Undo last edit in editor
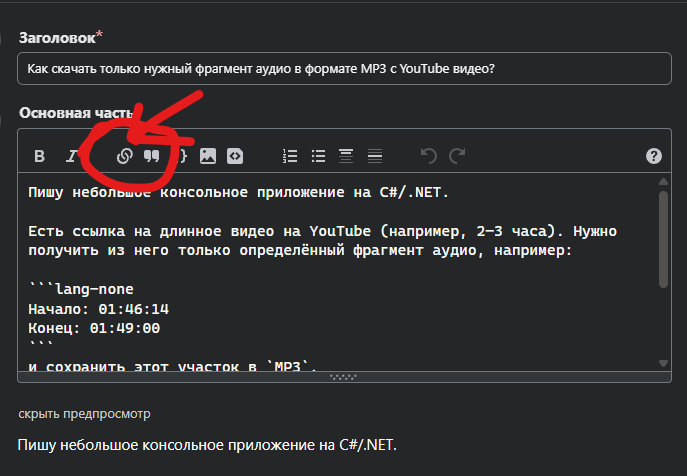The height and width of the screenshot is (476, 687). pos(428,156)
